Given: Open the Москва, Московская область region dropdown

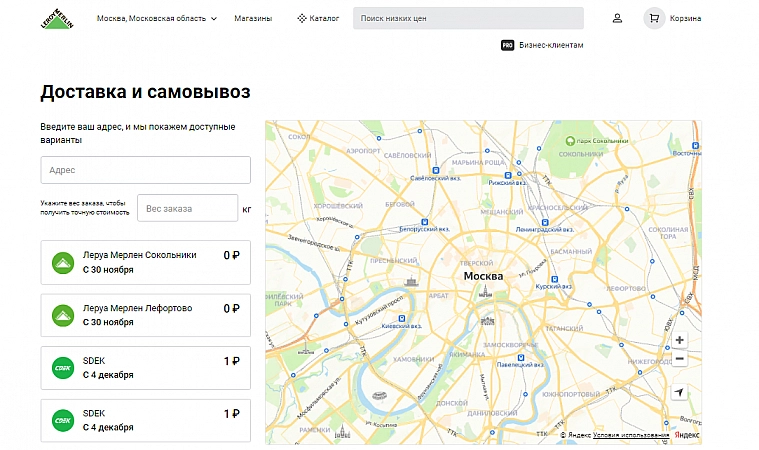Looking at the screenshot, I should click(x=157, y=18).
